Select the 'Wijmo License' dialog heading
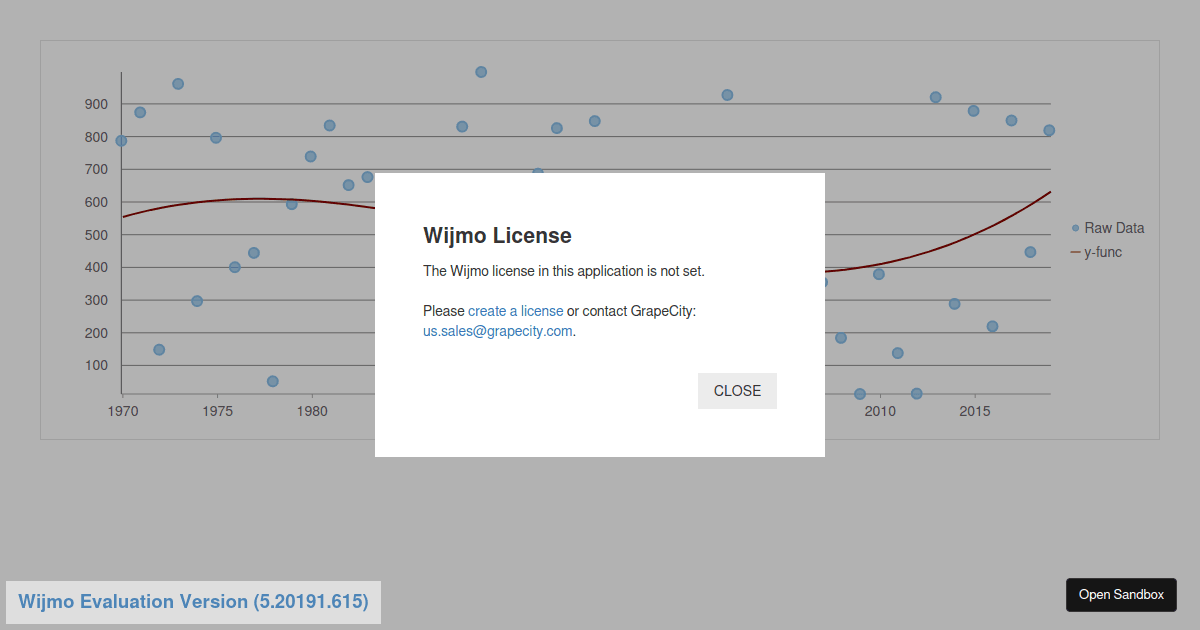 497,236
